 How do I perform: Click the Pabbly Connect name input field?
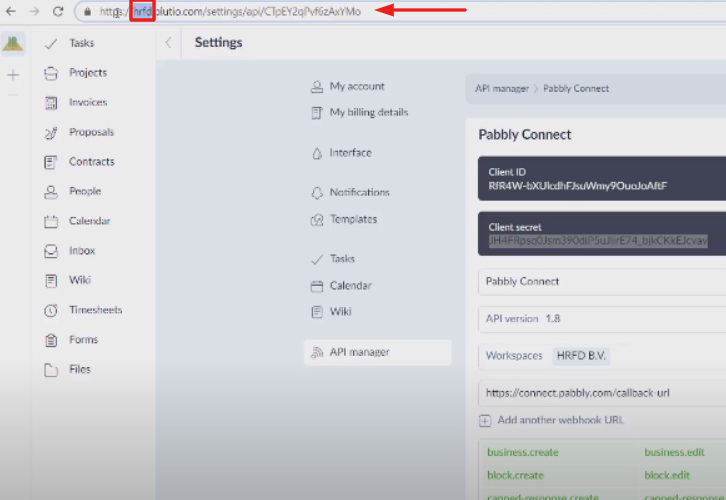tap(602, 282)
